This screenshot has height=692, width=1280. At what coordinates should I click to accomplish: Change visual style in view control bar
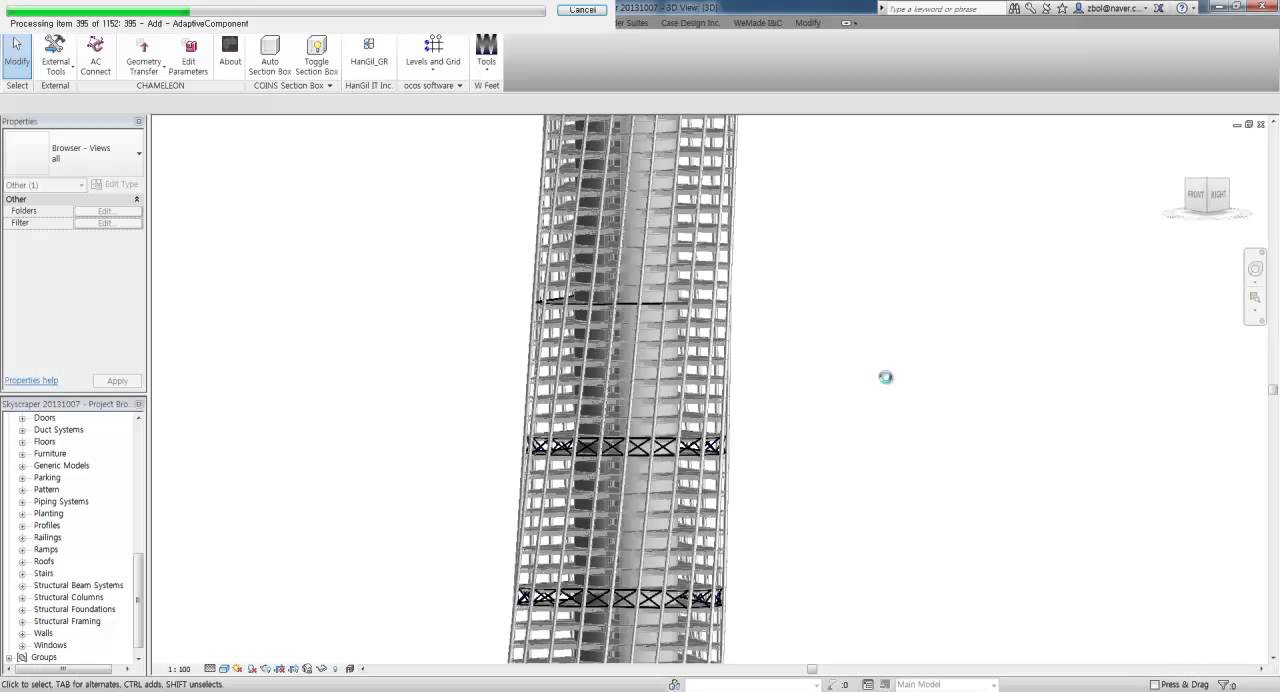pos(224,669)
